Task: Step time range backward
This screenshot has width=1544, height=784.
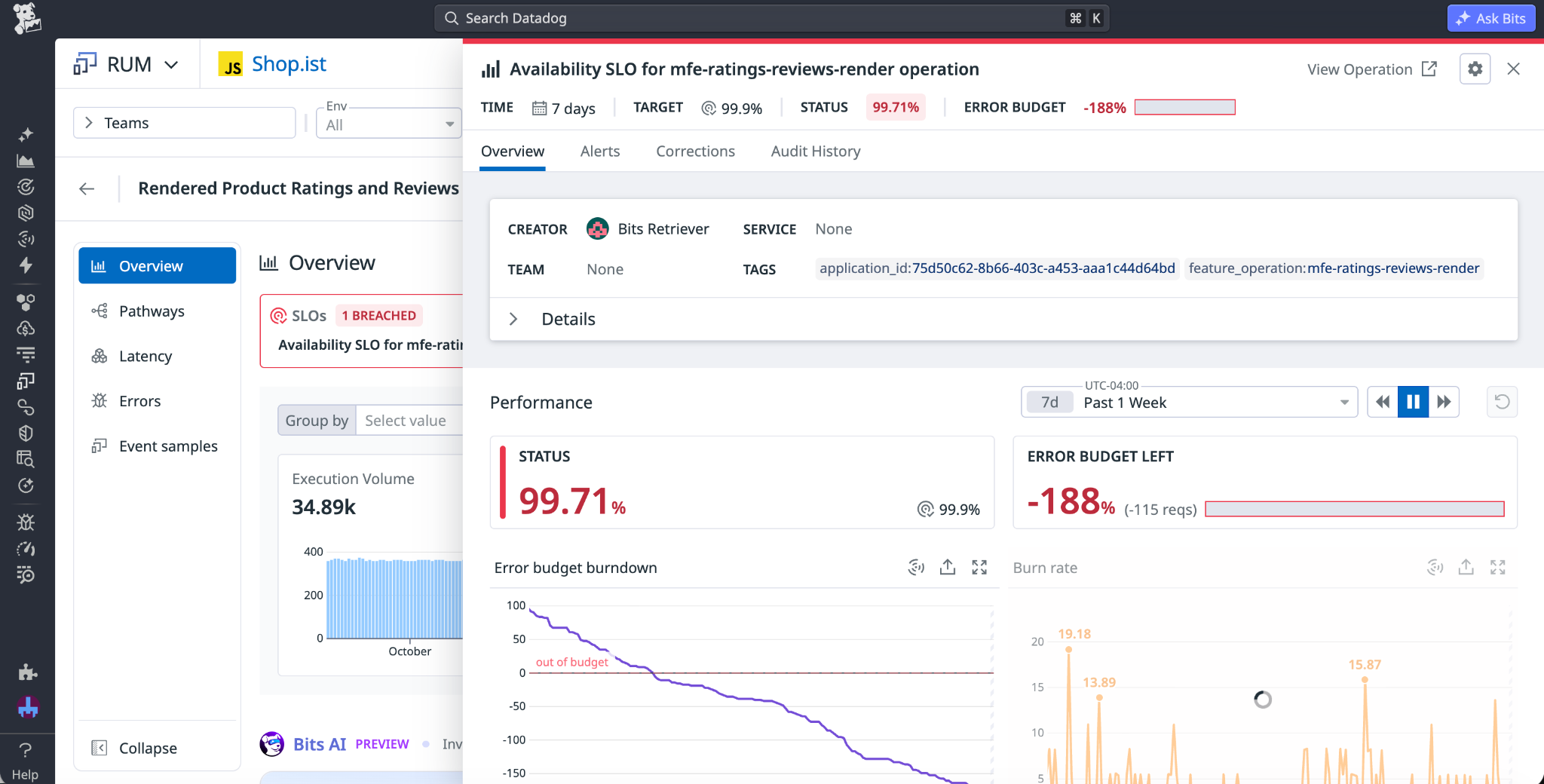Action: (x=1383, y=402)
